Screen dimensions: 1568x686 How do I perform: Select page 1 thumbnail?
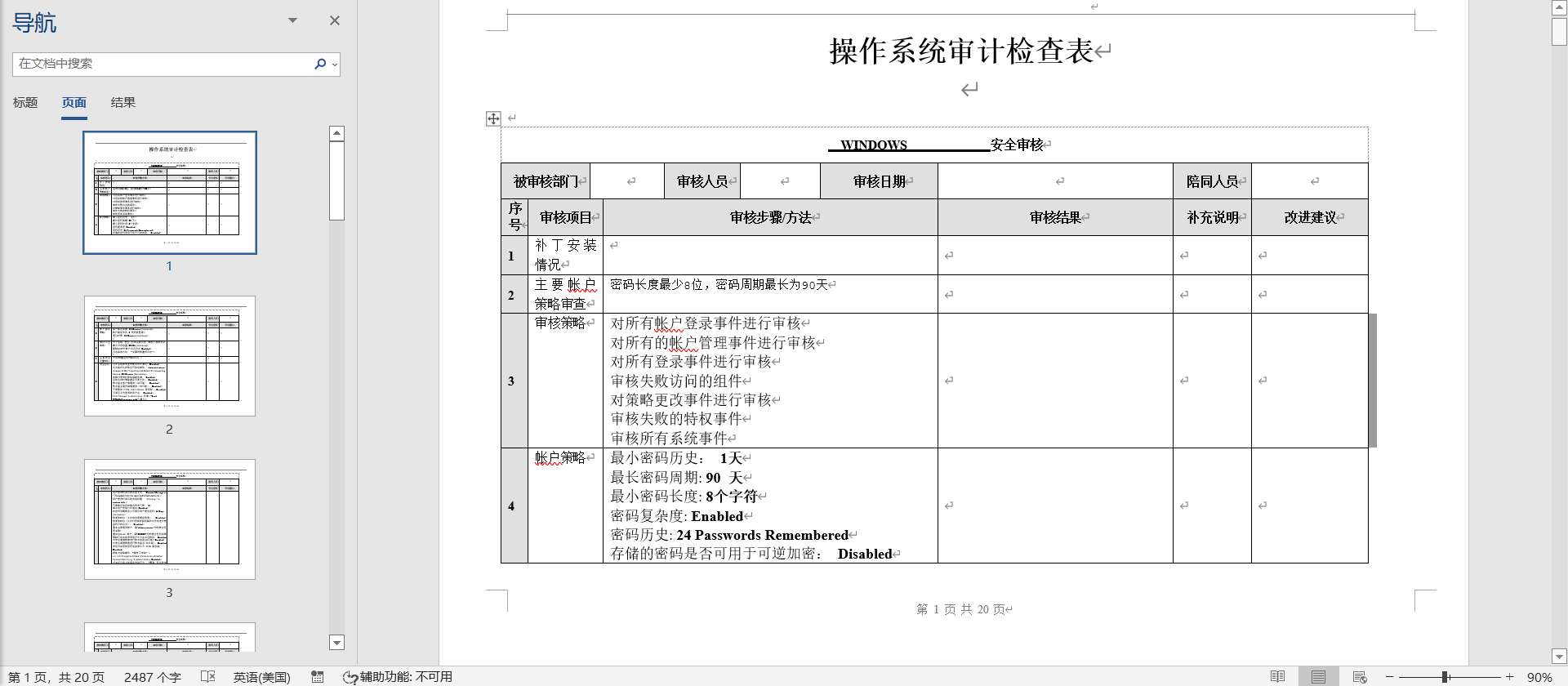(x=170, y=193)
